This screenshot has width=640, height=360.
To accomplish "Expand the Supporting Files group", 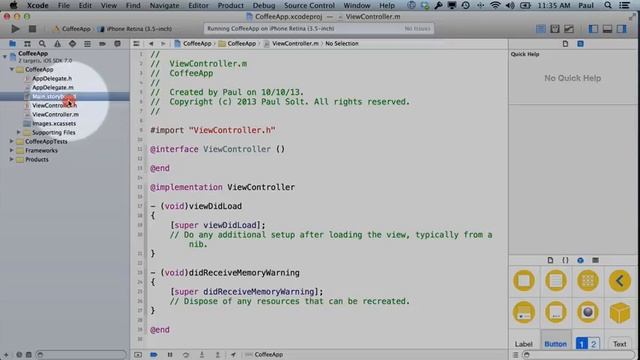I will coord(18,132).
